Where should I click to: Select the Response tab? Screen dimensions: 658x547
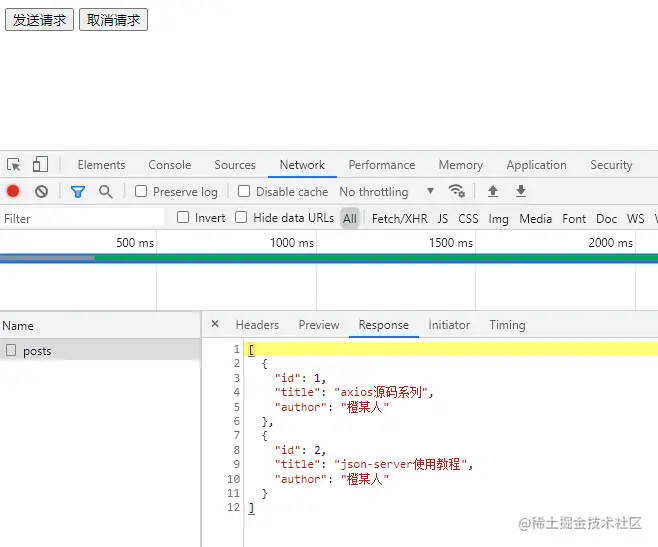[x=384, y=325]
